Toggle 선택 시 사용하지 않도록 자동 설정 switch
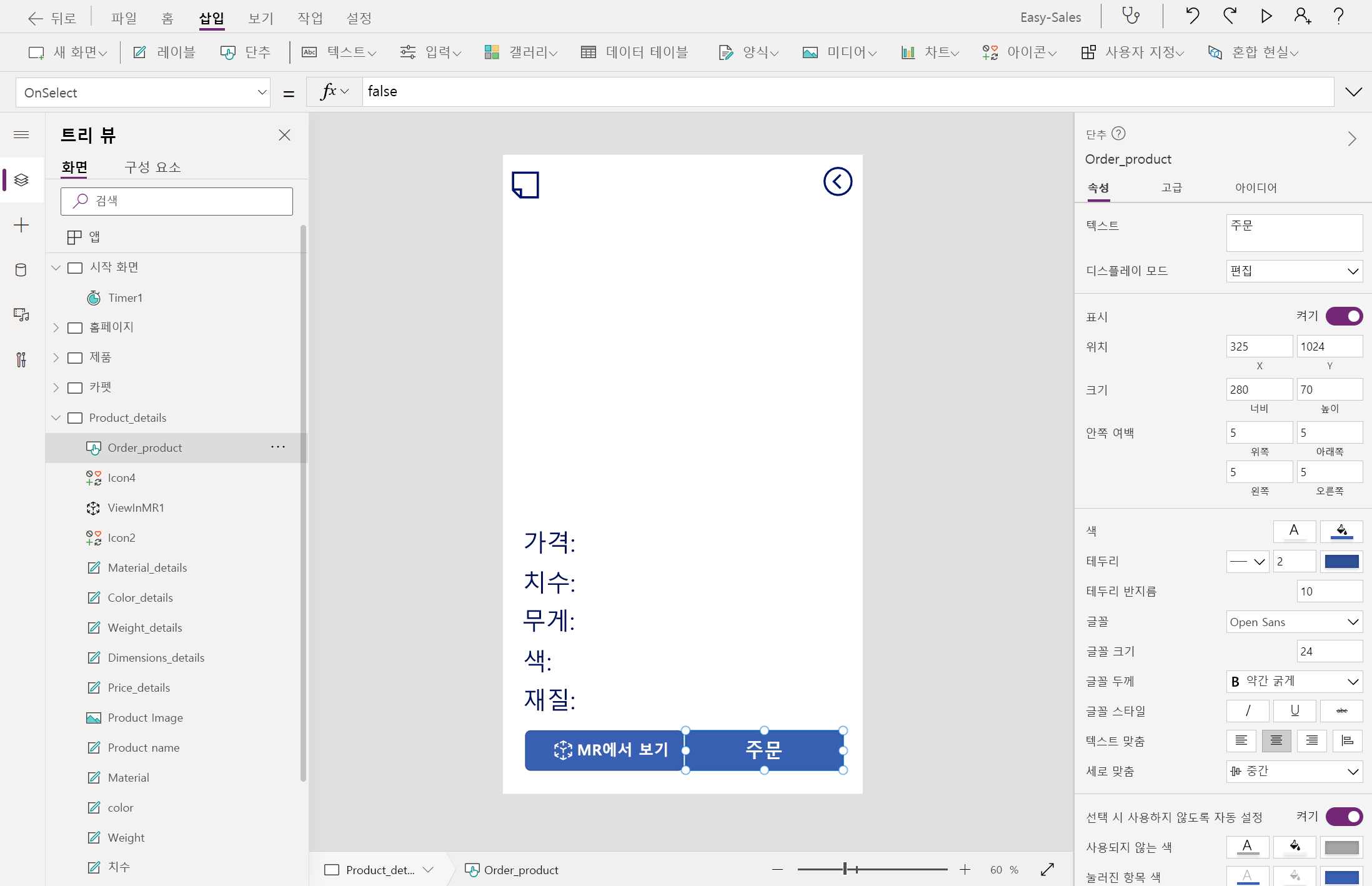The width and height of the screenshot is (1372, 886). click(x=1344, y=816)
